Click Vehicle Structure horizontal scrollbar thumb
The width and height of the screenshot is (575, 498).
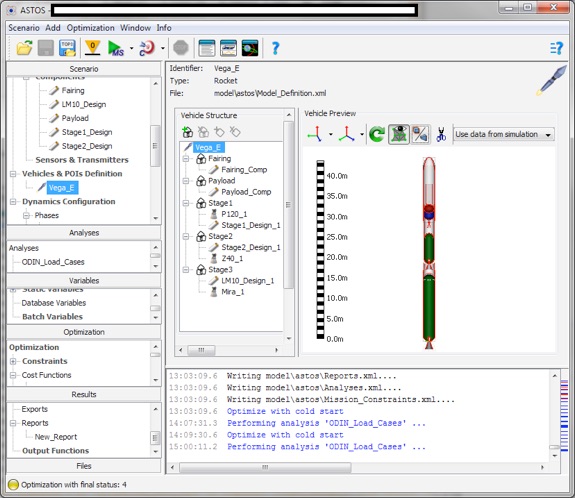coord(201,350)
